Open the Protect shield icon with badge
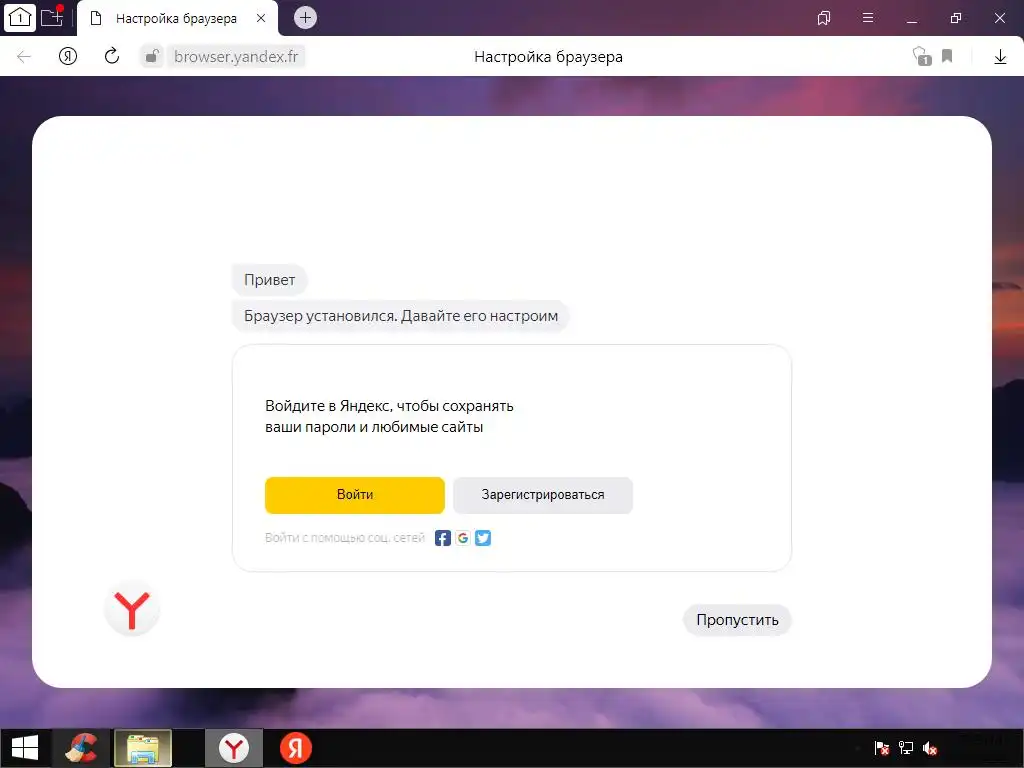This screenshot has height=768, width=1024. (x=921, y=56)
